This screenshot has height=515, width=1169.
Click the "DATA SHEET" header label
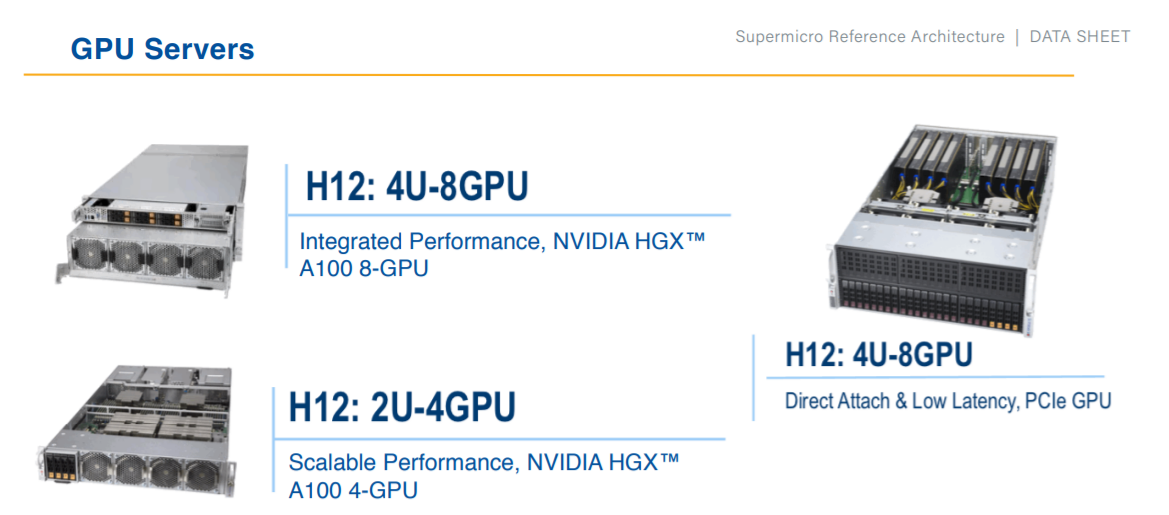(1079, 37)
